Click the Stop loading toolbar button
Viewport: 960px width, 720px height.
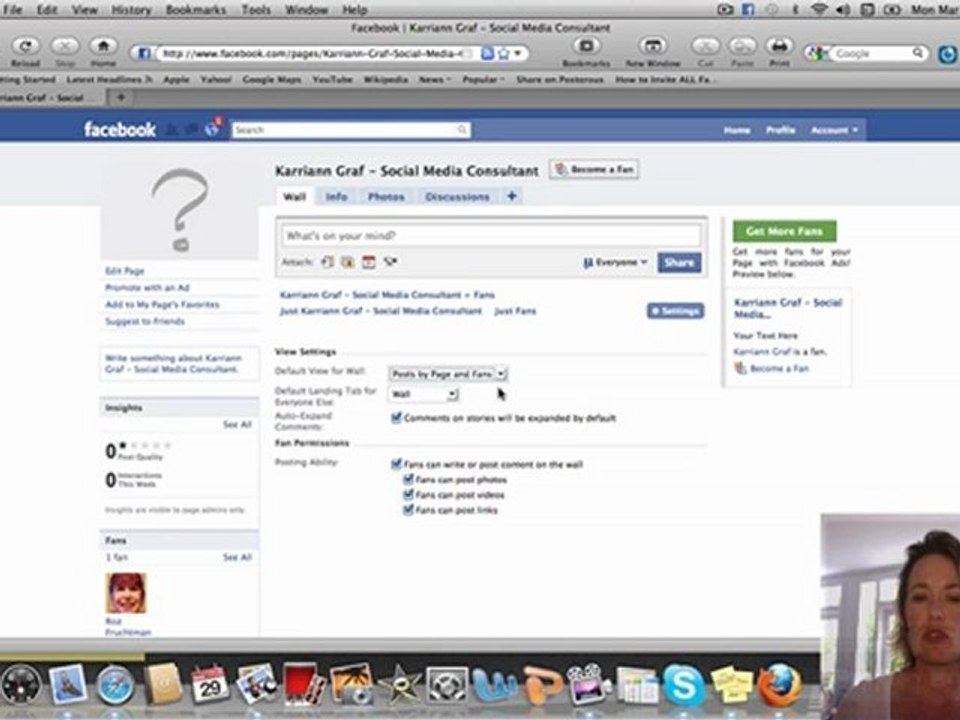(x=65, y=46)
